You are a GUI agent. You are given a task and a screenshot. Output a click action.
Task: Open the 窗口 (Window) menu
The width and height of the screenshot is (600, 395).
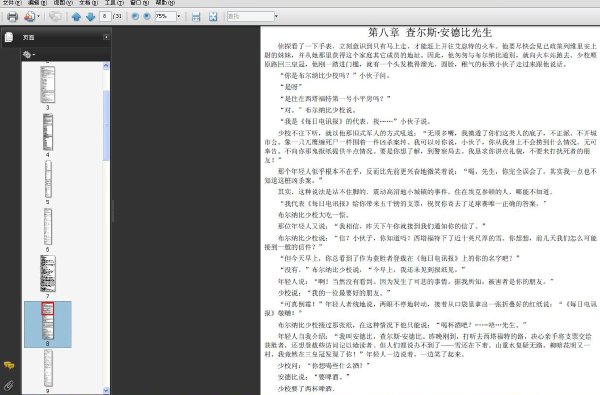140,3
